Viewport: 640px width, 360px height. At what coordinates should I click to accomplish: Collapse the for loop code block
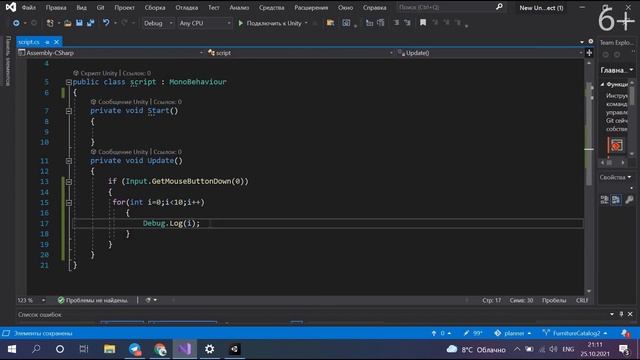(x=69, y=202)
